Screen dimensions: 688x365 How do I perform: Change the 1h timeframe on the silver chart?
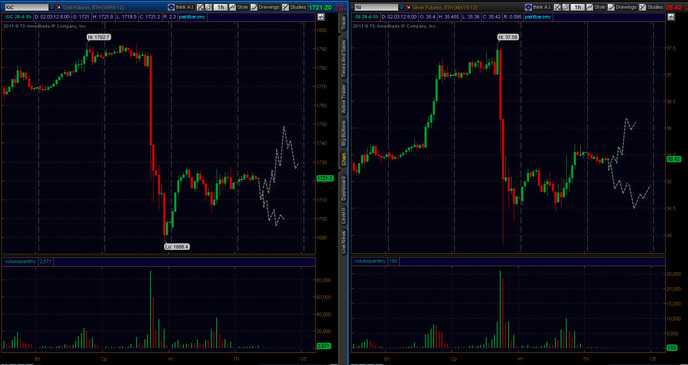coord(577,7)
